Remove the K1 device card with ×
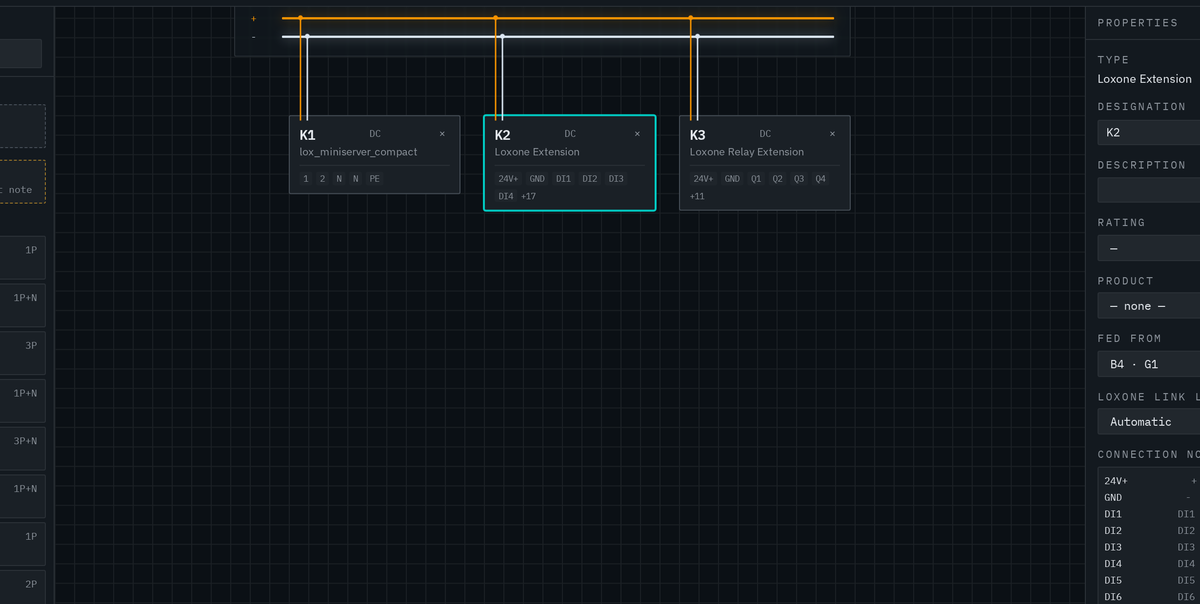Viewport: 1200px width, 604px height. click(x=442, y=134)
